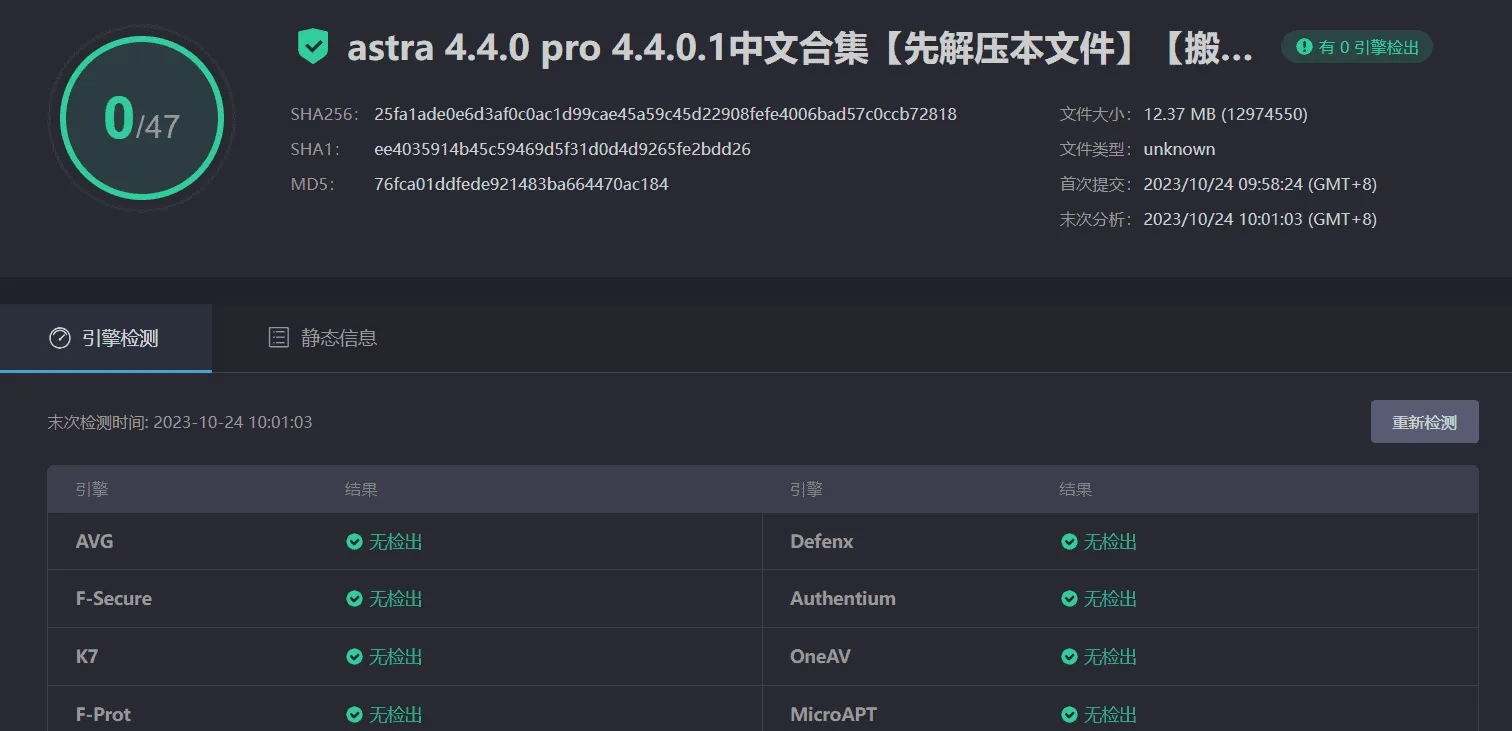Select the SHA256 hash value
Viewport: 1512px width, 731px height.
pyautogui.click(x=665, y=114)
